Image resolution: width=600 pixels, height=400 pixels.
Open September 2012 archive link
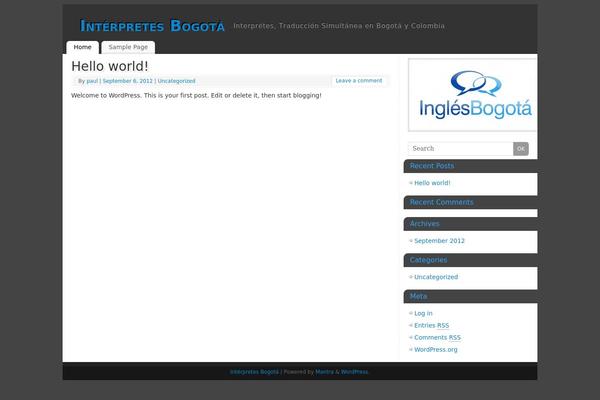point(439,241)
